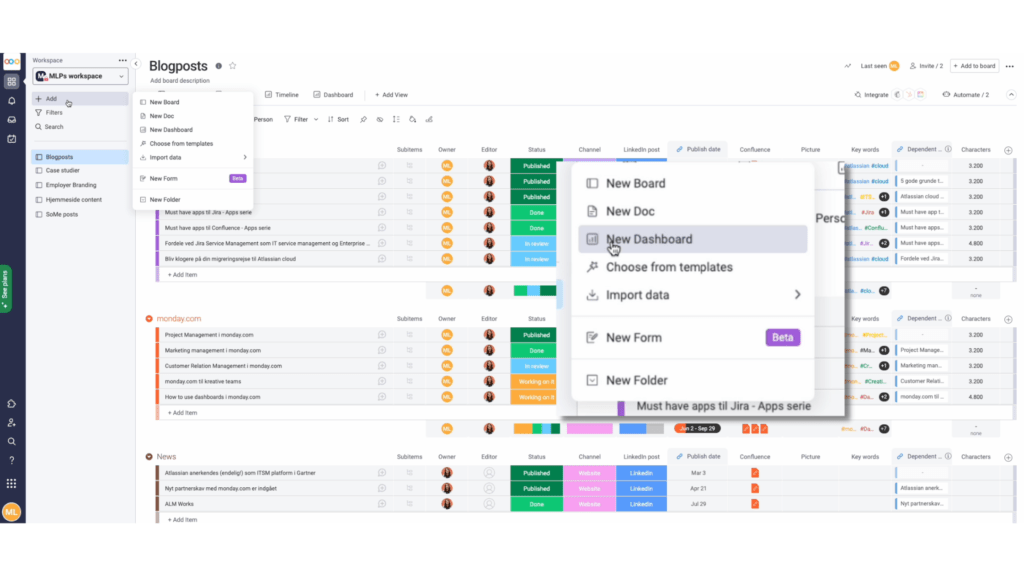Add a column with plus in monday.com header
The width and height of the screenshot is (1024, 576).
click(x=1008, y=319)
